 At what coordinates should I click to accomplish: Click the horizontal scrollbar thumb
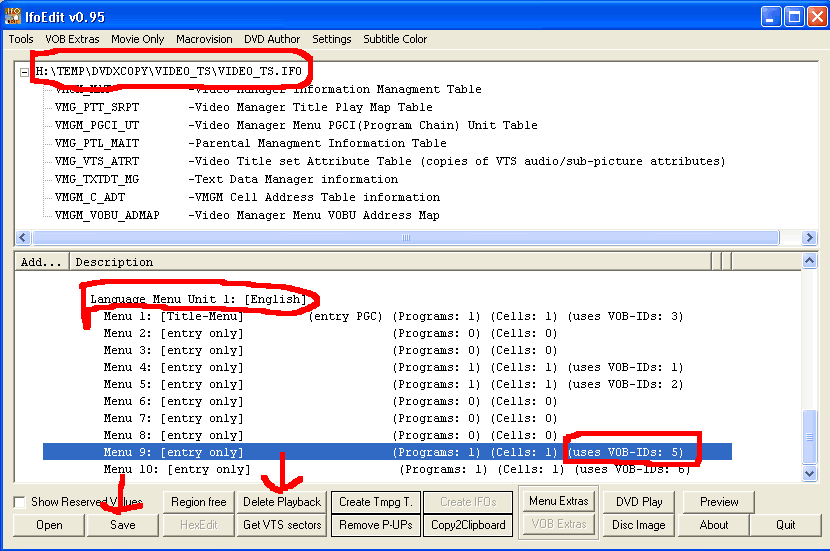click(x=406, y=238)
